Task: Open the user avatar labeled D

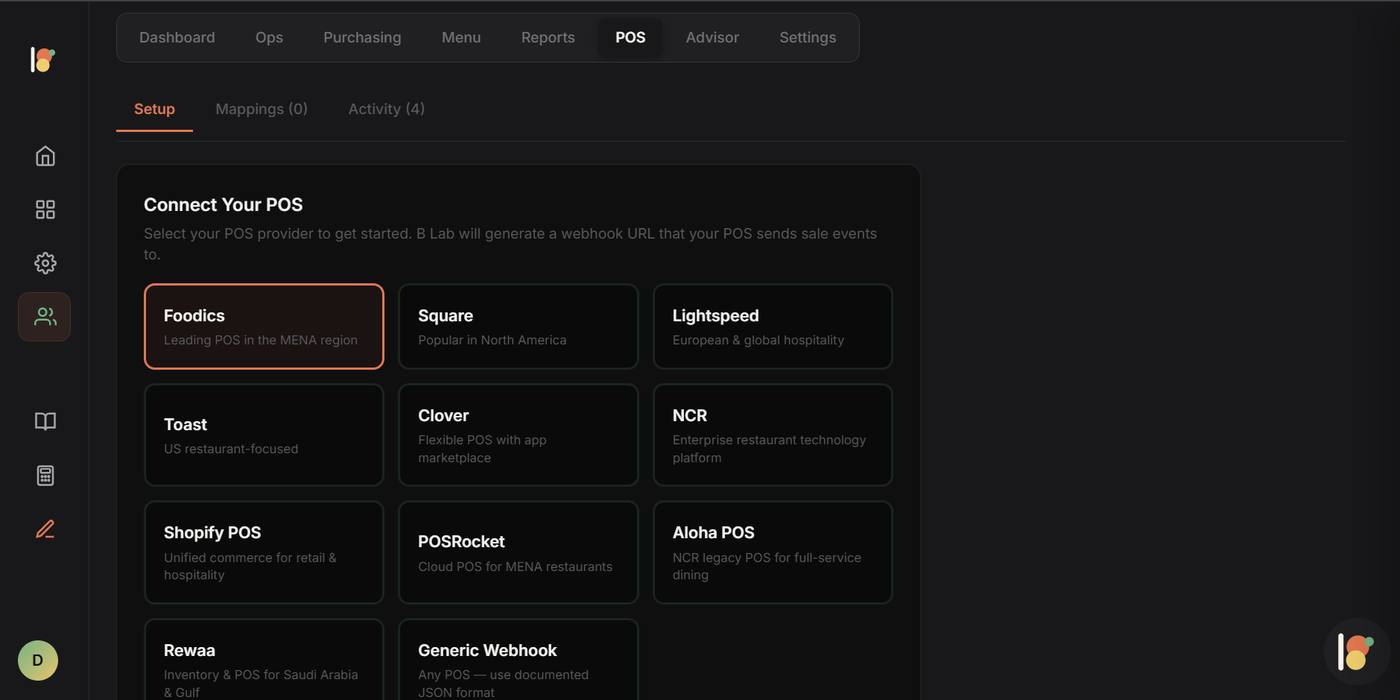Action: point(38,660)
